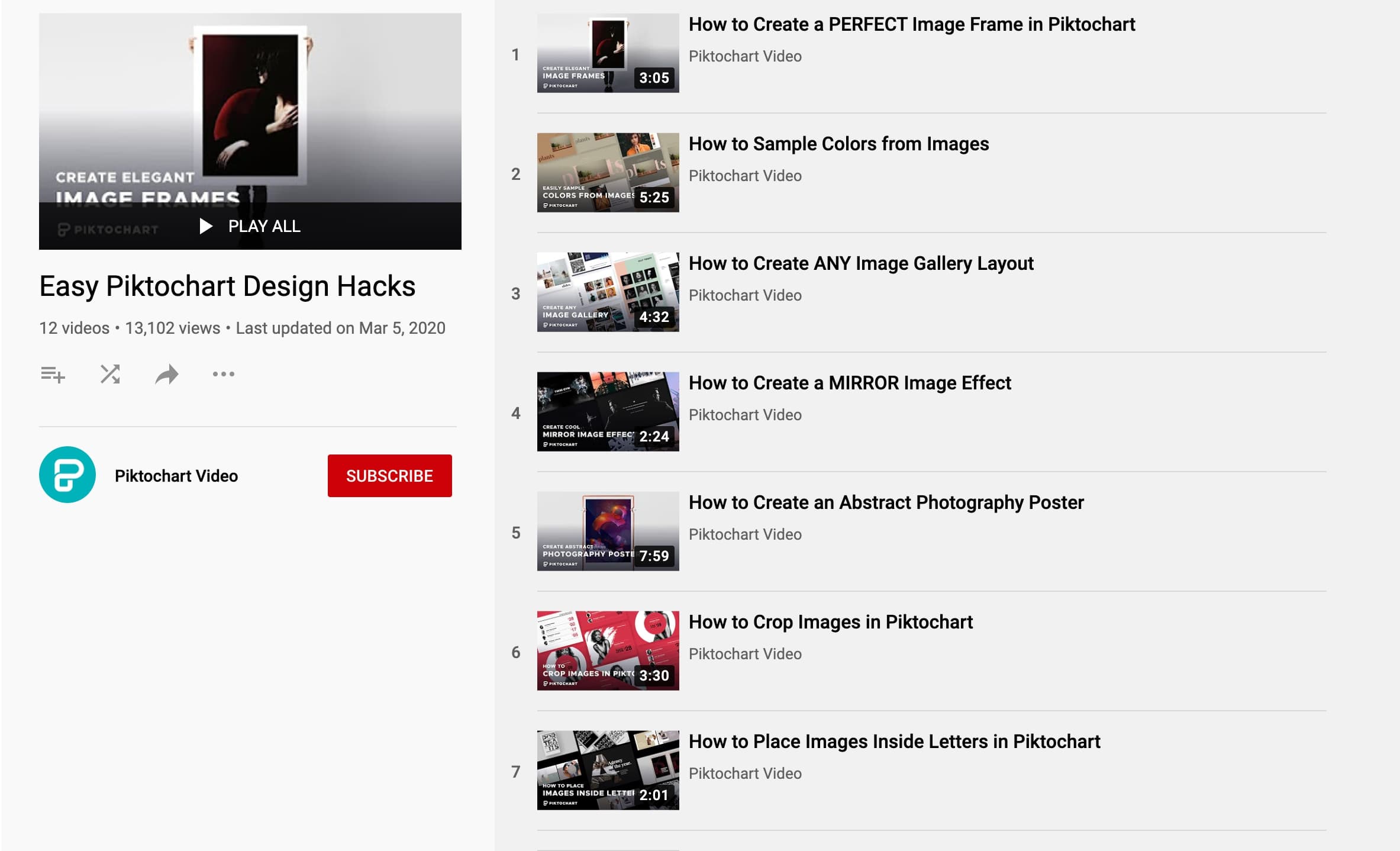Open 'How to Create ANY Image Gallery Layout' title

click(x=861, y=263)
